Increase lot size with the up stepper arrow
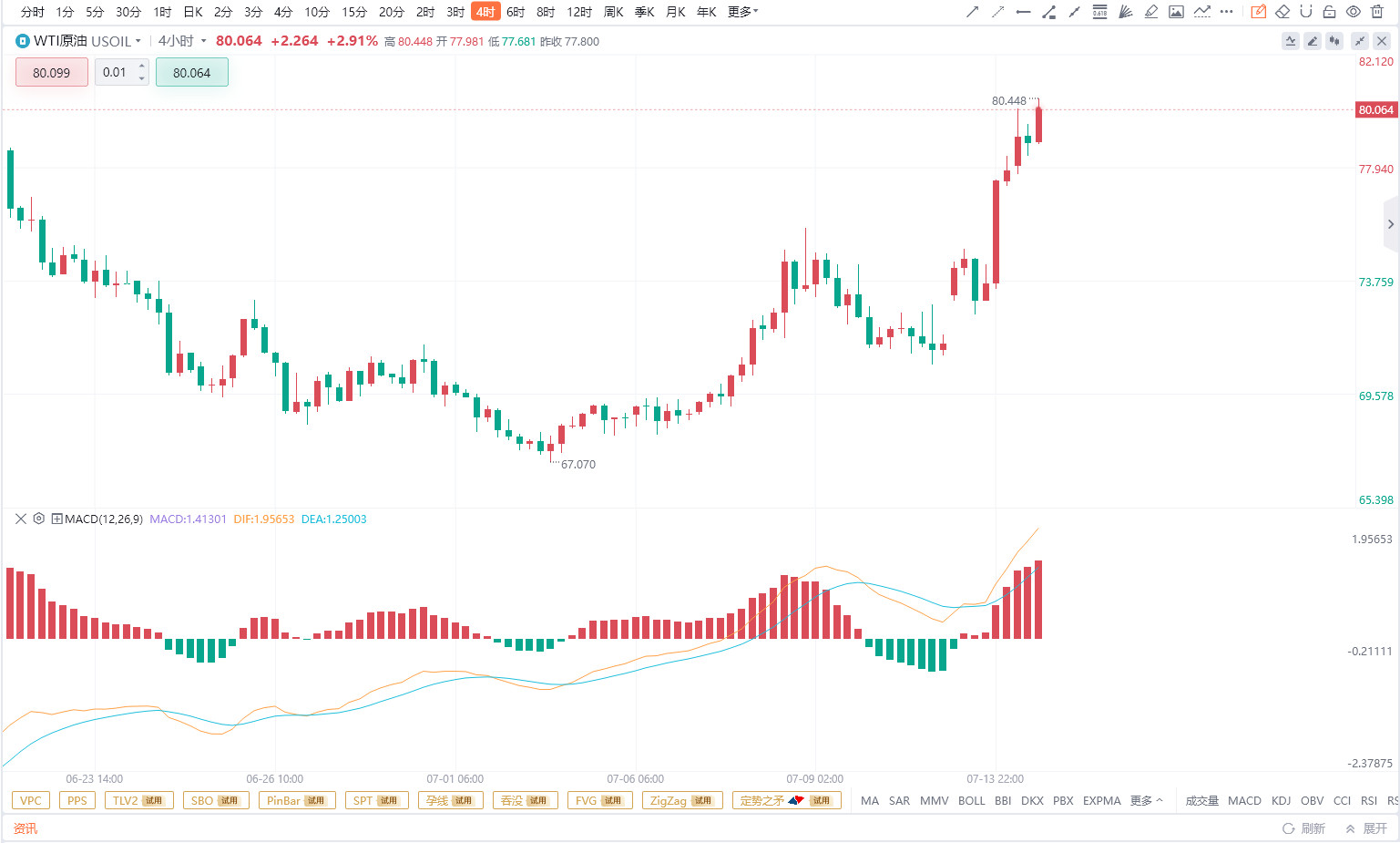 142,66
